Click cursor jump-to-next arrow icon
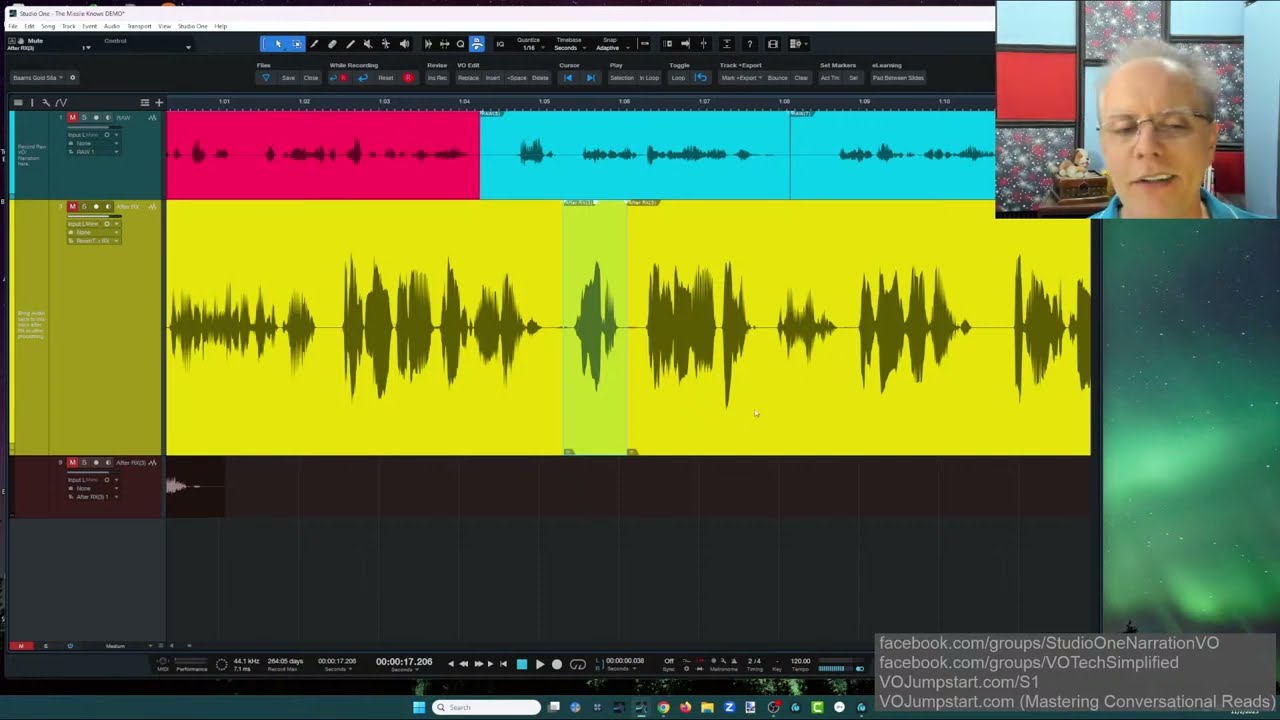This screenshot has height=720, width=1280. click(x=590, y=78)
